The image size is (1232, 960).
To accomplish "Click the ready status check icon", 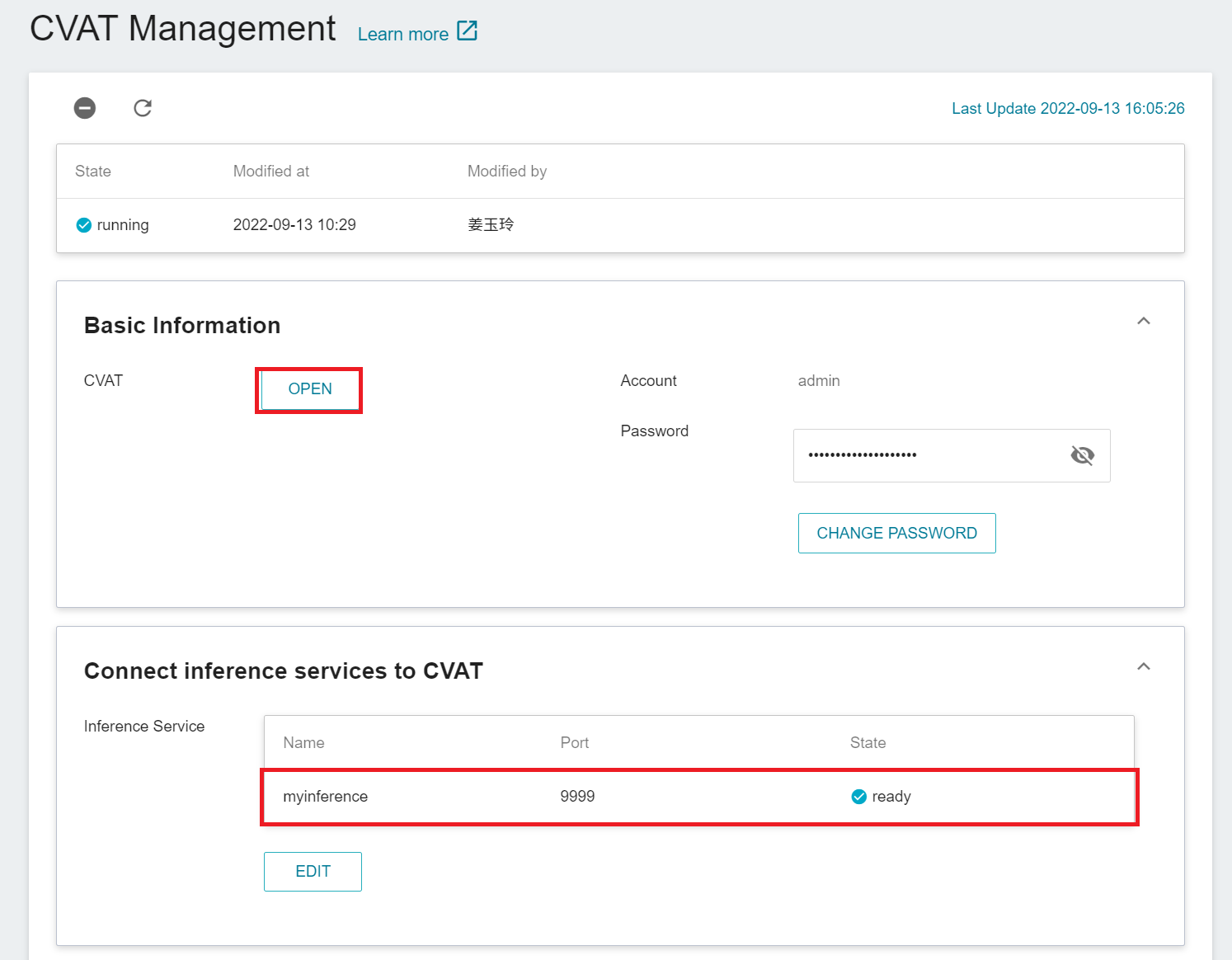I will (859, 797).
